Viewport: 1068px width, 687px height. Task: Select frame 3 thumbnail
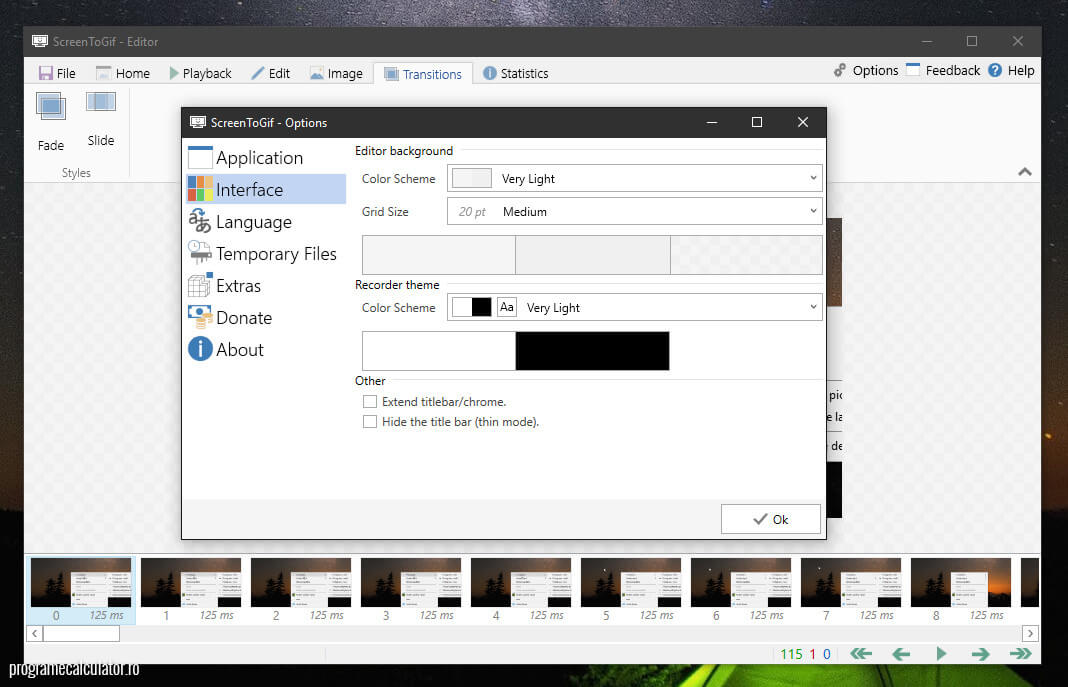pyautogui.click(x=411, y=590)
